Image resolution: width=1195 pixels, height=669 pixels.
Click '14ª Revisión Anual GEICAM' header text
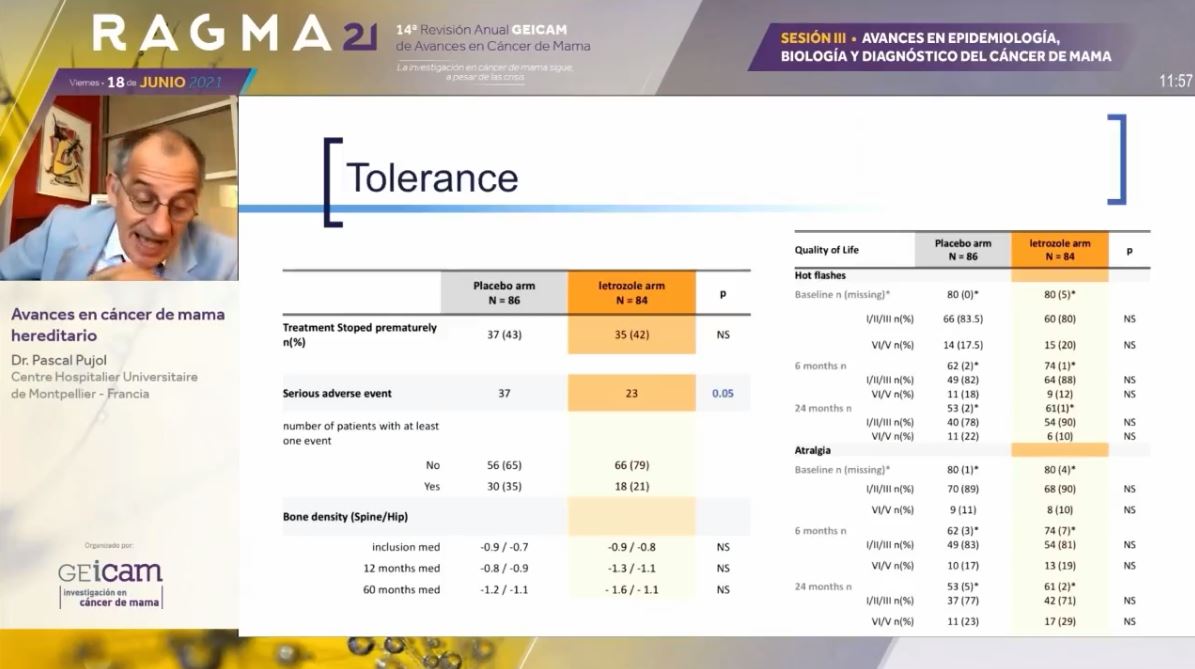coord(481,30)
